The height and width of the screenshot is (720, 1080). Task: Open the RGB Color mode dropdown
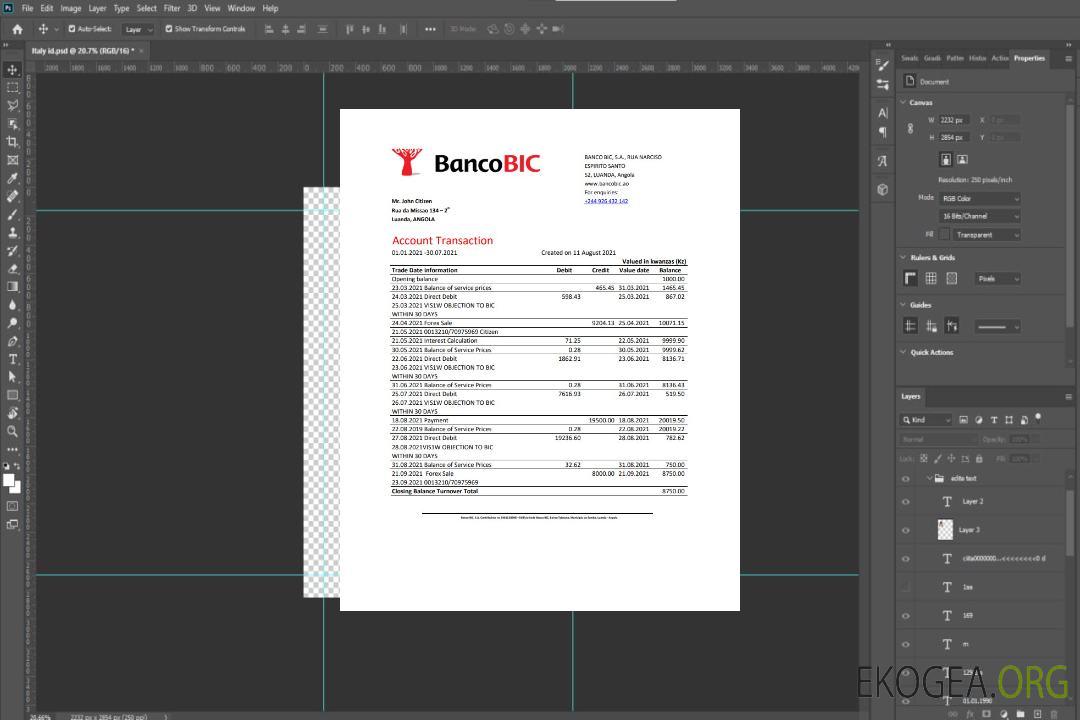(979, 198)
